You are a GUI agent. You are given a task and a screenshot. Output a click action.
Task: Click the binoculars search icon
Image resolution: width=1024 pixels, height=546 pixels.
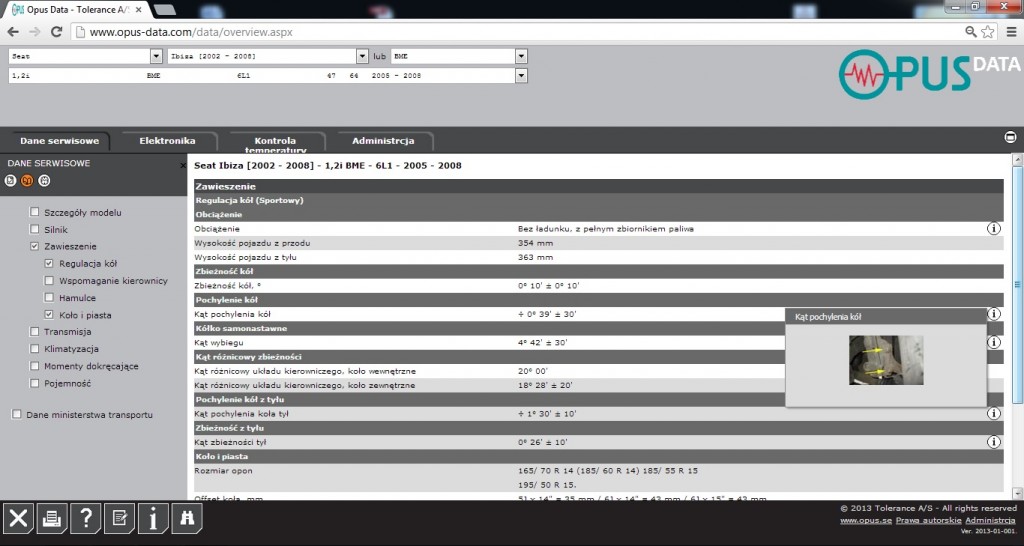pos(187,519)
